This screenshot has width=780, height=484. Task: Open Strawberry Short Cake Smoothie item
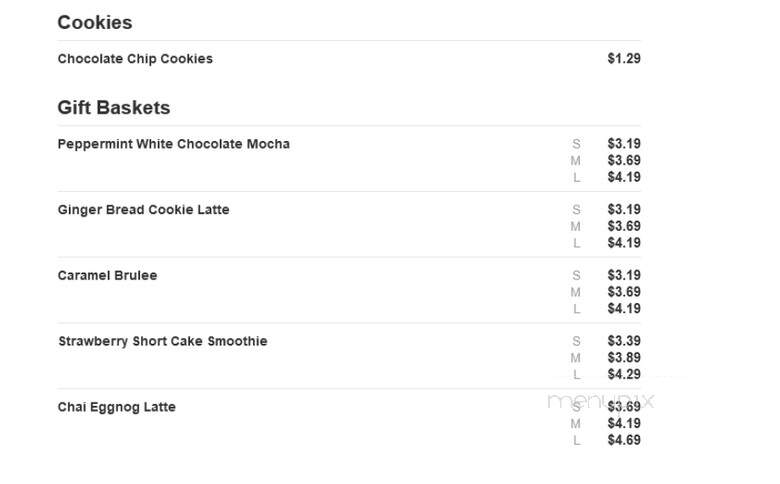pos(163,341)
